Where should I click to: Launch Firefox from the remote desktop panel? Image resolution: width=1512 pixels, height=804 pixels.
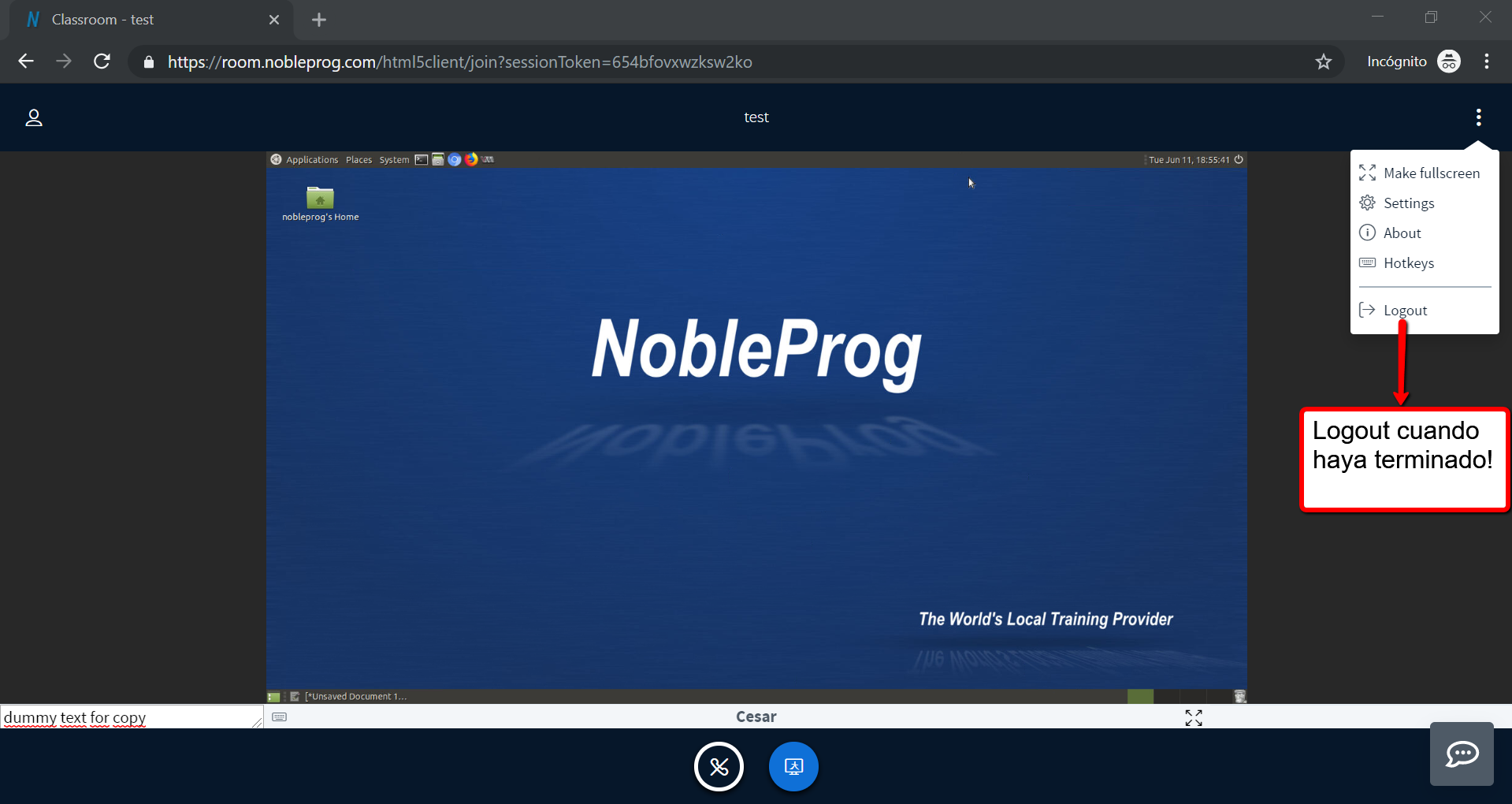471,159
